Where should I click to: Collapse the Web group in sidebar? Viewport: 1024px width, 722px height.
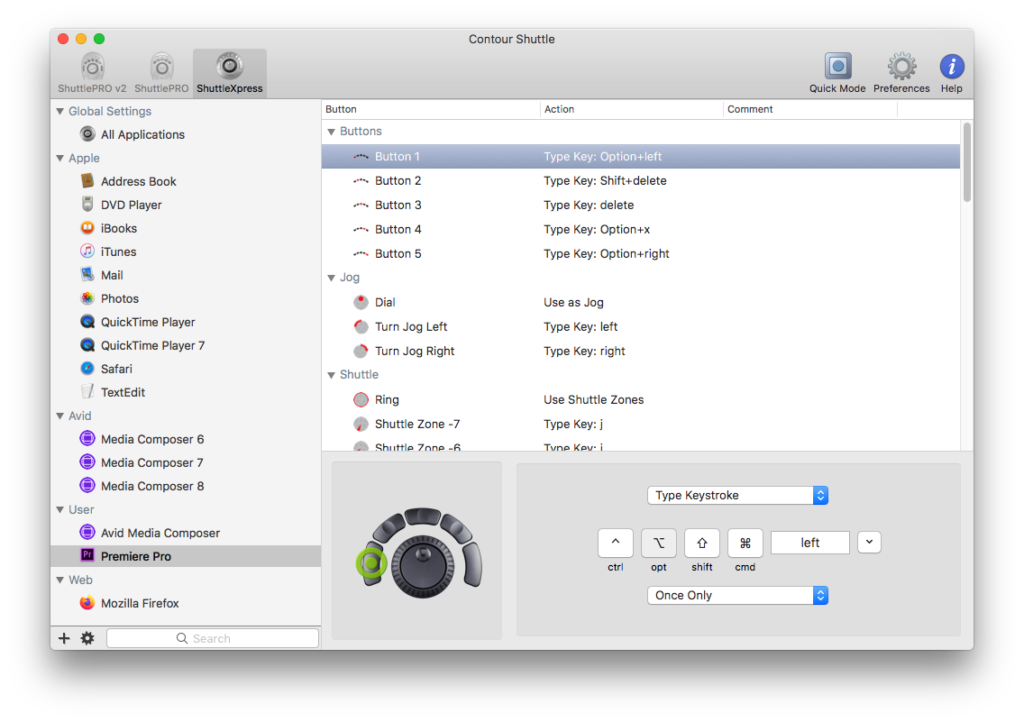coord(60,580)
